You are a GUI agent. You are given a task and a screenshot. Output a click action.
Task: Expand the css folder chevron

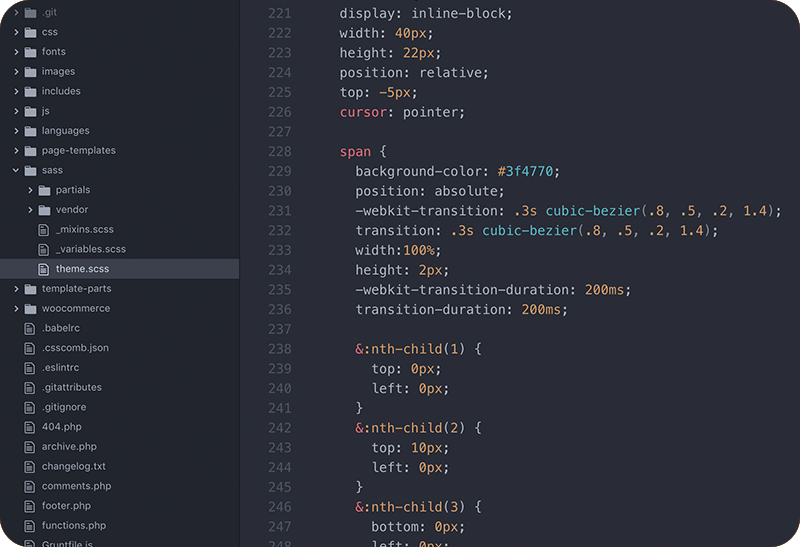point(16,32)
